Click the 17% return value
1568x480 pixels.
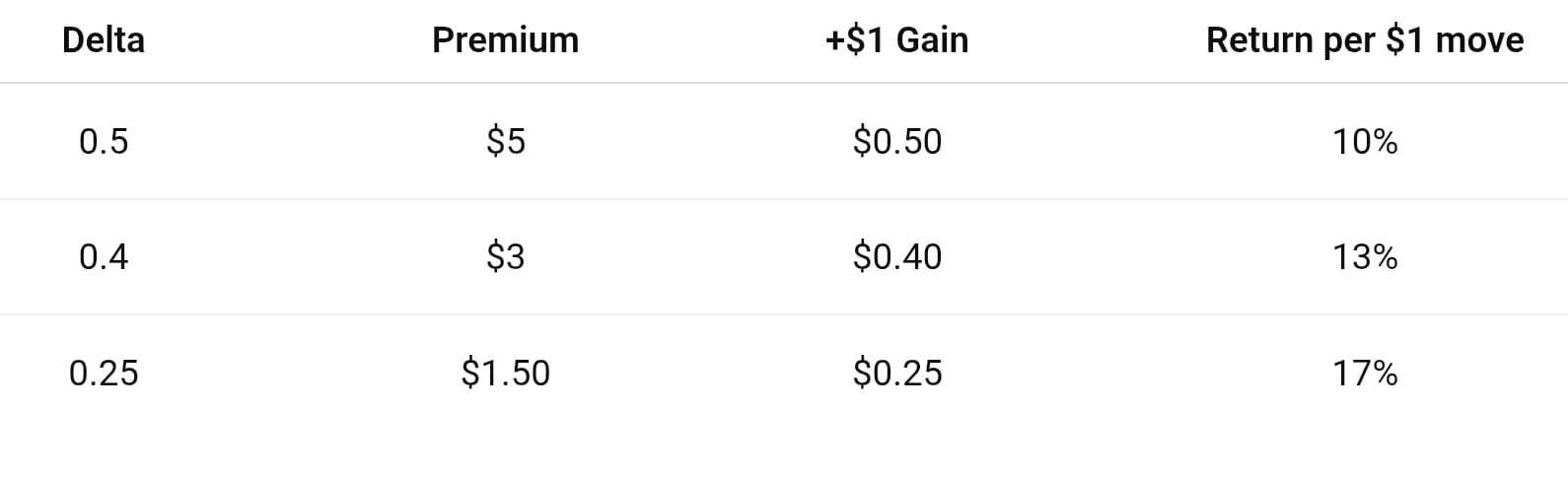pos(1365,374)
